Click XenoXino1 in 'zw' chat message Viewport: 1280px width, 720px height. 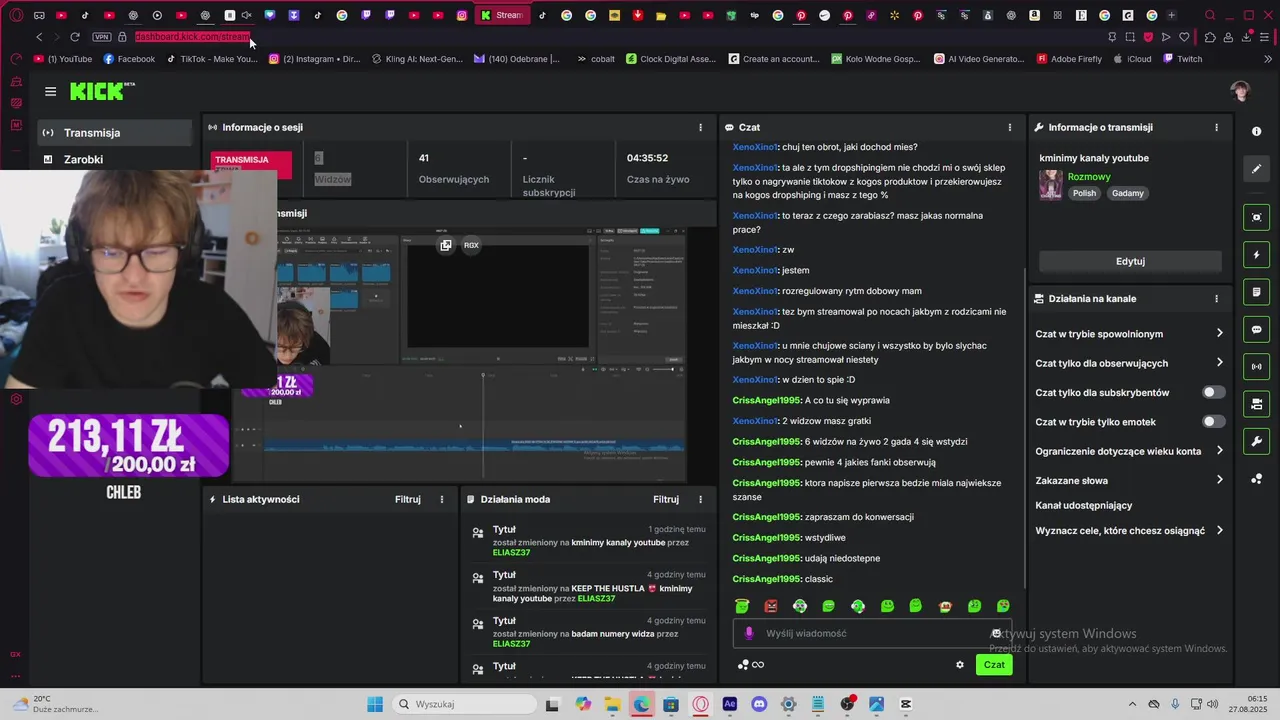point(755,250)
